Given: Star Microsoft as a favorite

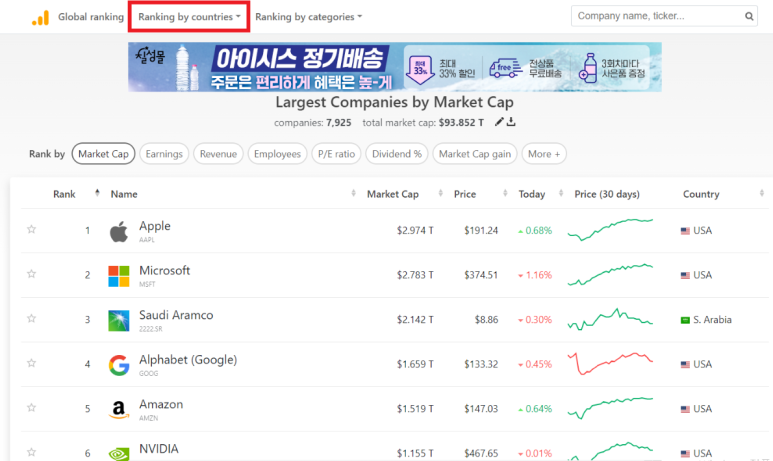Looking at the screenshot, I should (32, 274).
